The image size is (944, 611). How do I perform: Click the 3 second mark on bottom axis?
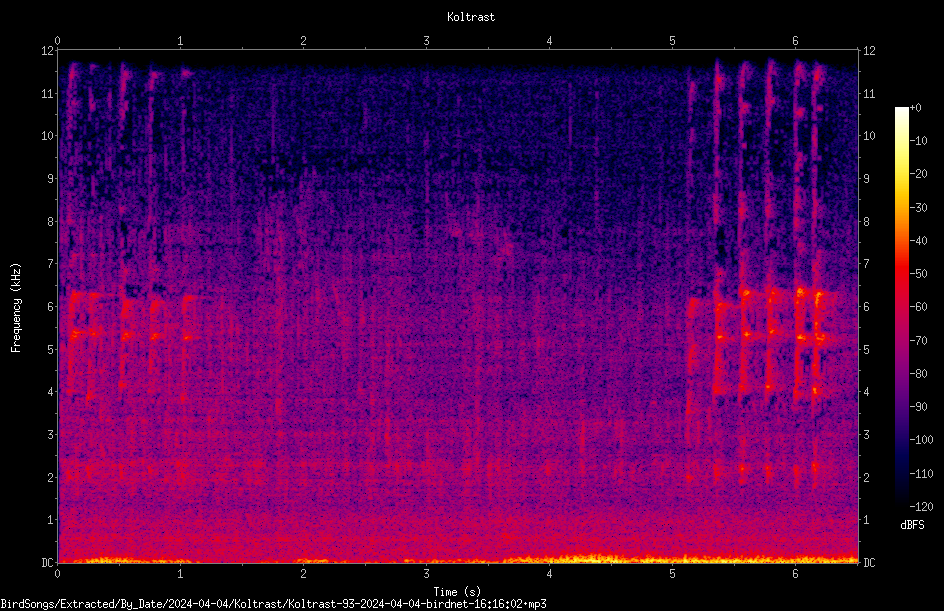[x=426, y=574]
